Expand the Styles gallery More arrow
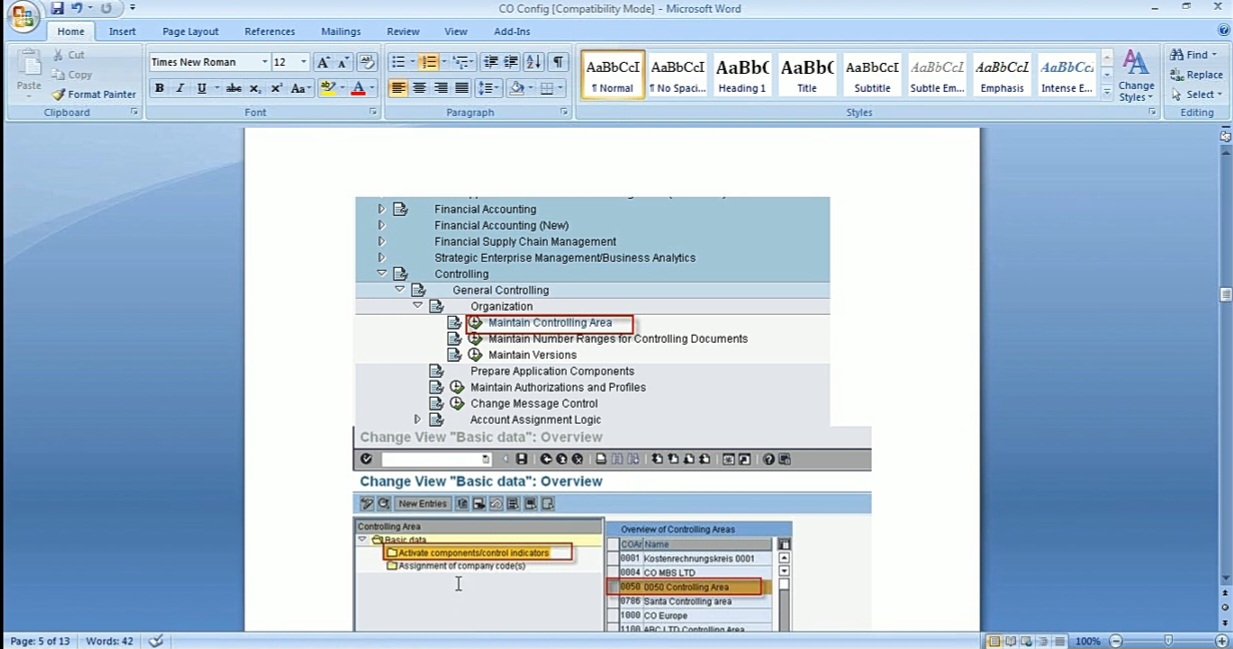The width and height of the screenshot is (1233, 649). click(1107, 92)
